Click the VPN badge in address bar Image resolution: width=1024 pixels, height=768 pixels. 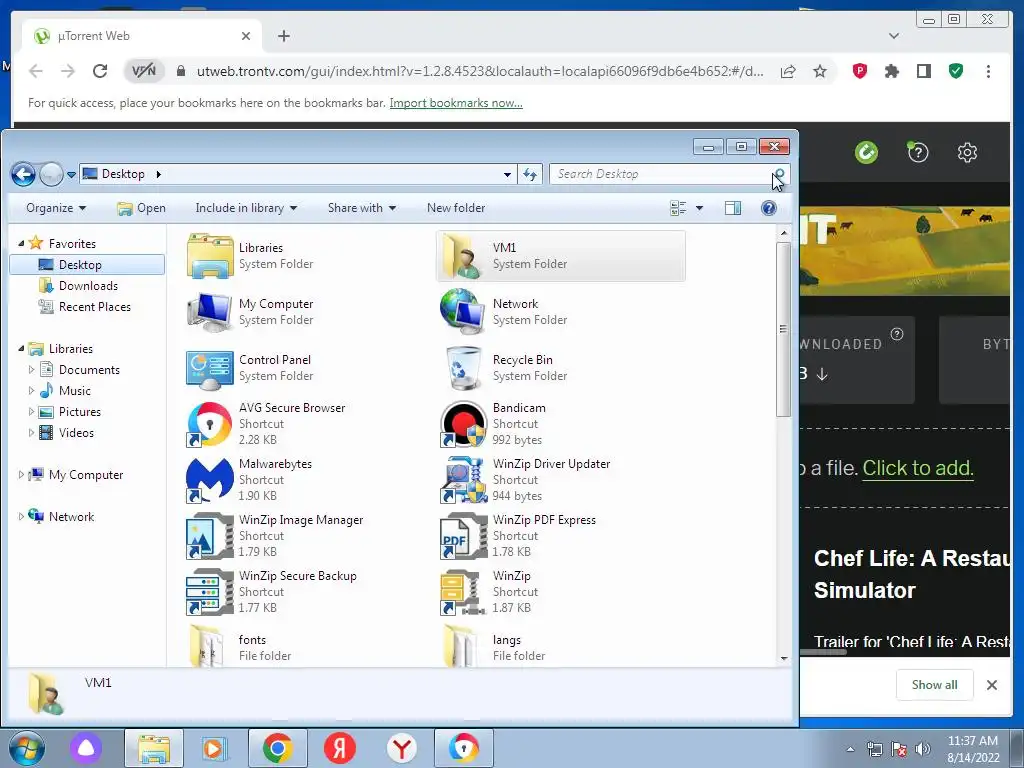[144, 71]
